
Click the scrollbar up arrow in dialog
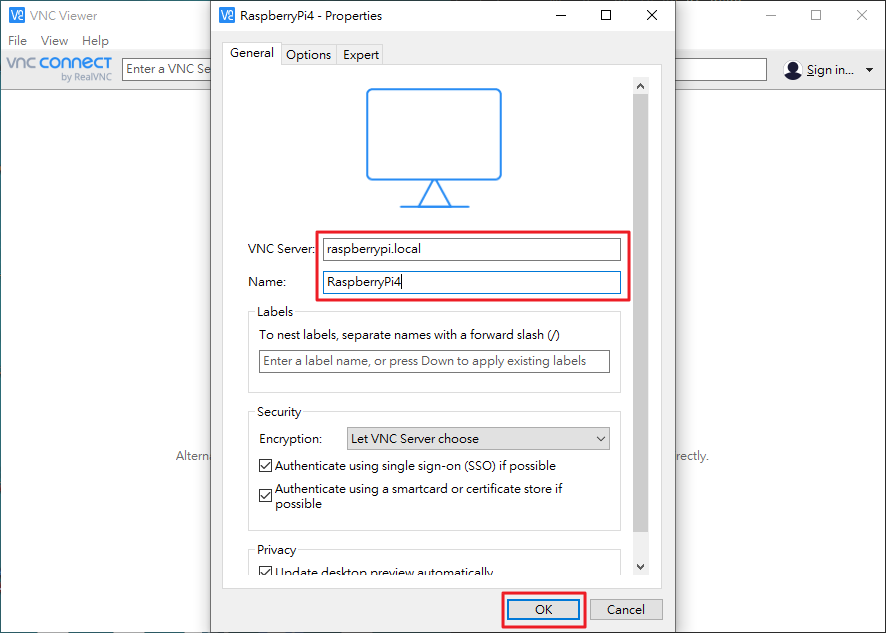click(x=640, y=86)
